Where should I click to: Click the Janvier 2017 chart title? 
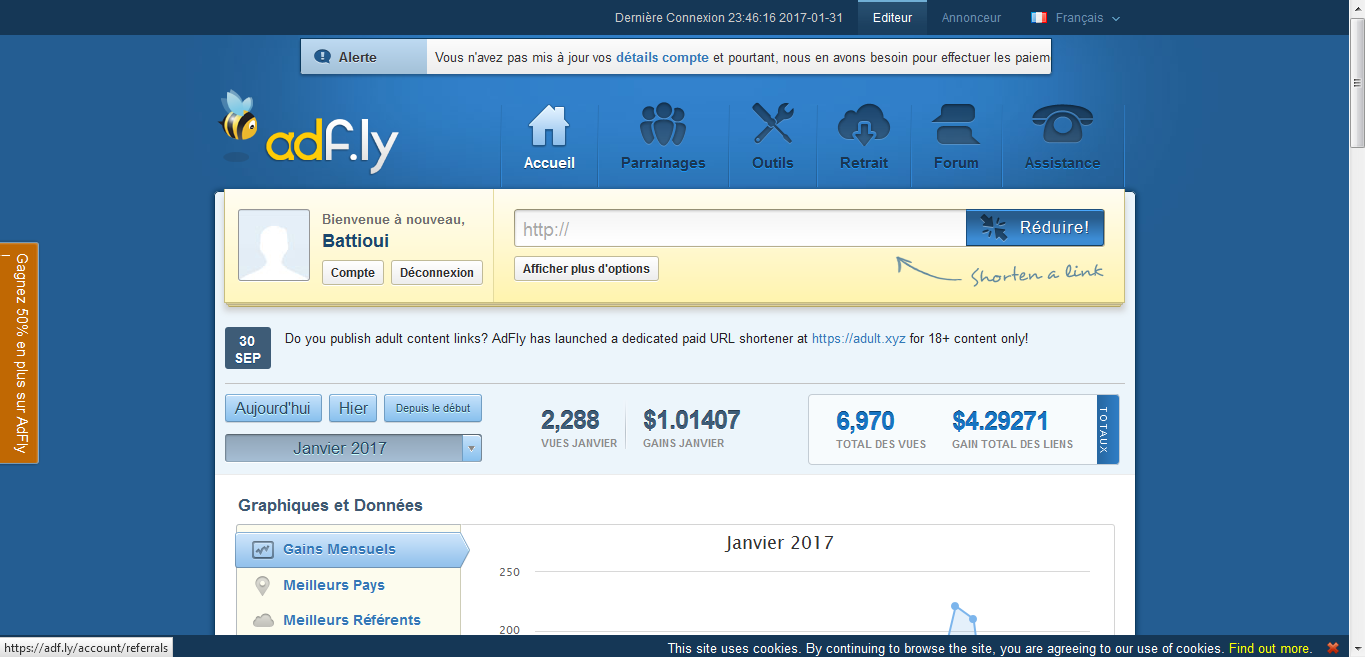[x=779, y=543]
